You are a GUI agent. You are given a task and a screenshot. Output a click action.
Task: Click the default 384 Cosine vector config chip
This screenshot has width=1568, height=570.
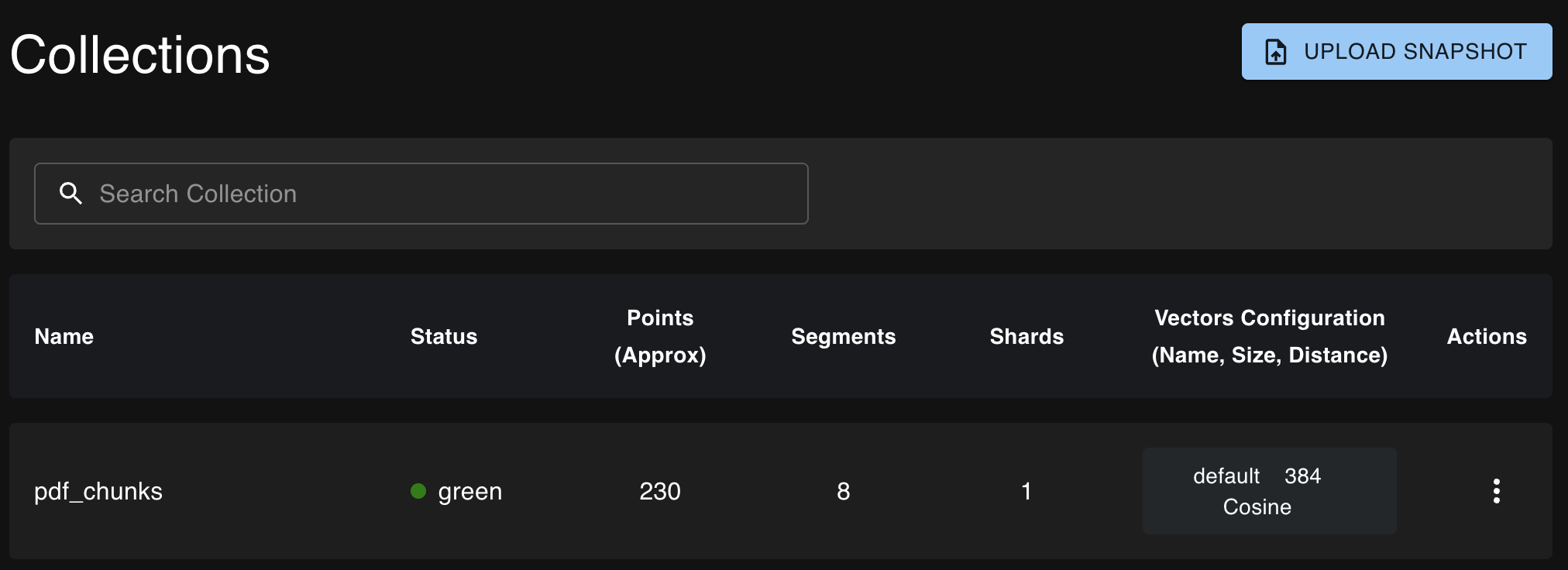(x=1269, y=491)
